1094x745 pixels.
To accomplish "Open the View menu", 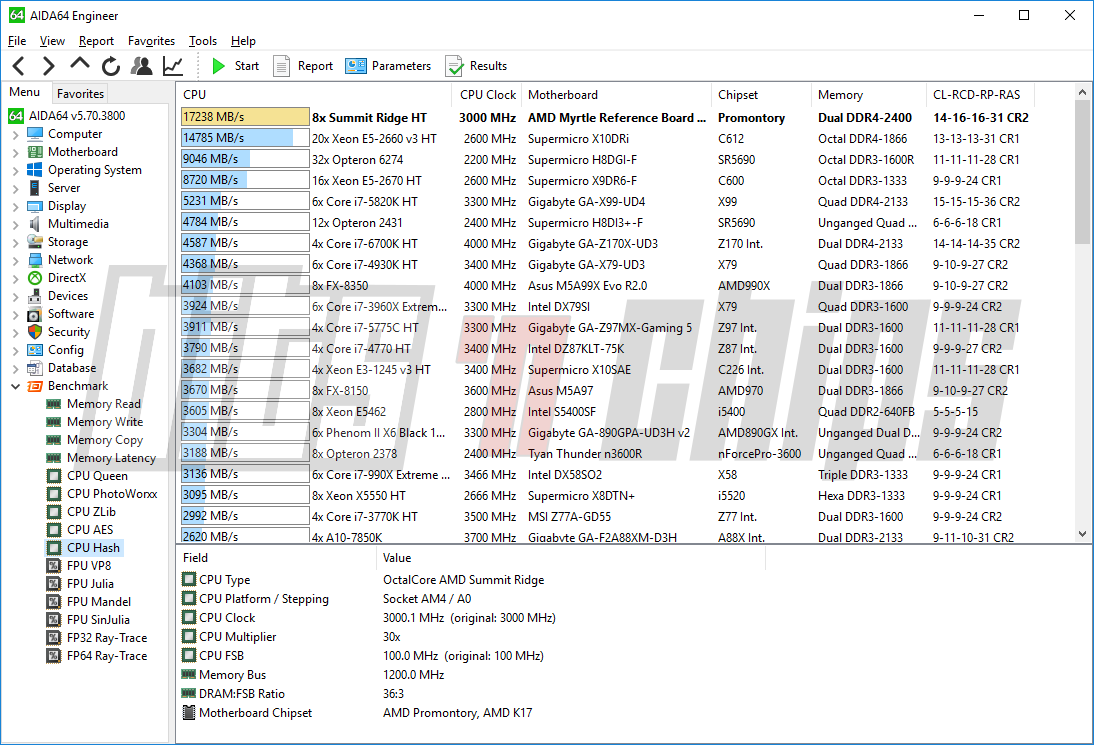I will tap(52, 41).
